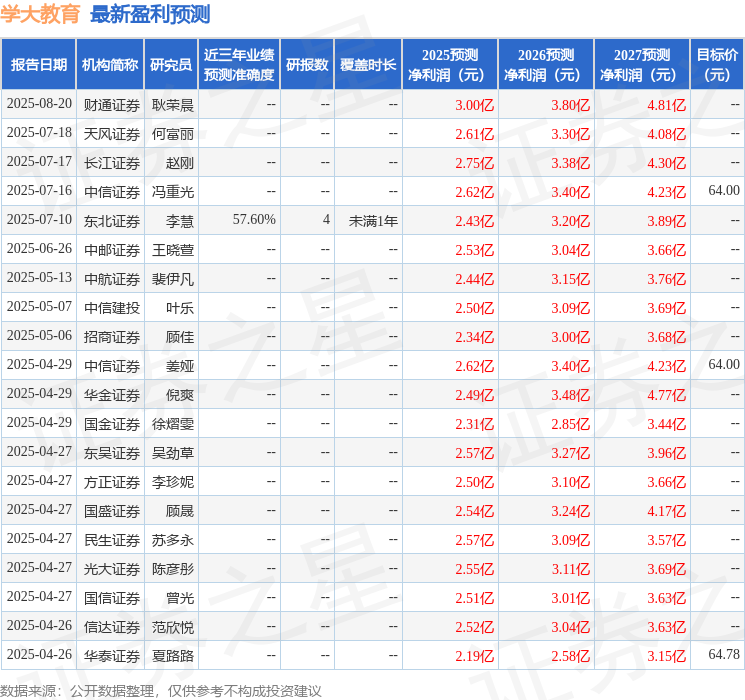745x700 pixels.
Task: Select the 招商证券 institution cell
Action: tap(112, 337)
